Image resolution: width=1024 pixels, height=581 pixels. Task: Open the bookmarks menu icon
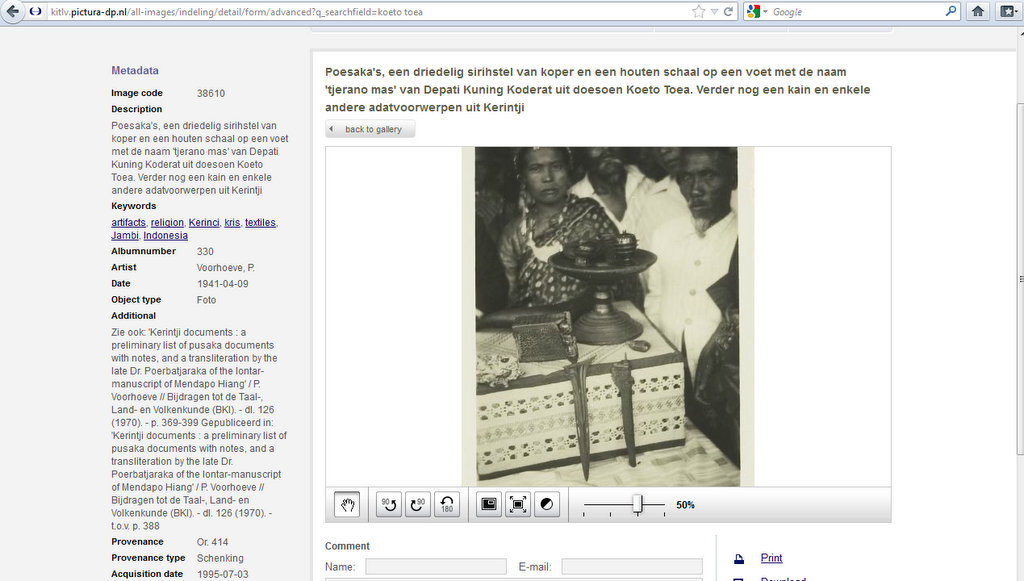tap(1008, 11)
